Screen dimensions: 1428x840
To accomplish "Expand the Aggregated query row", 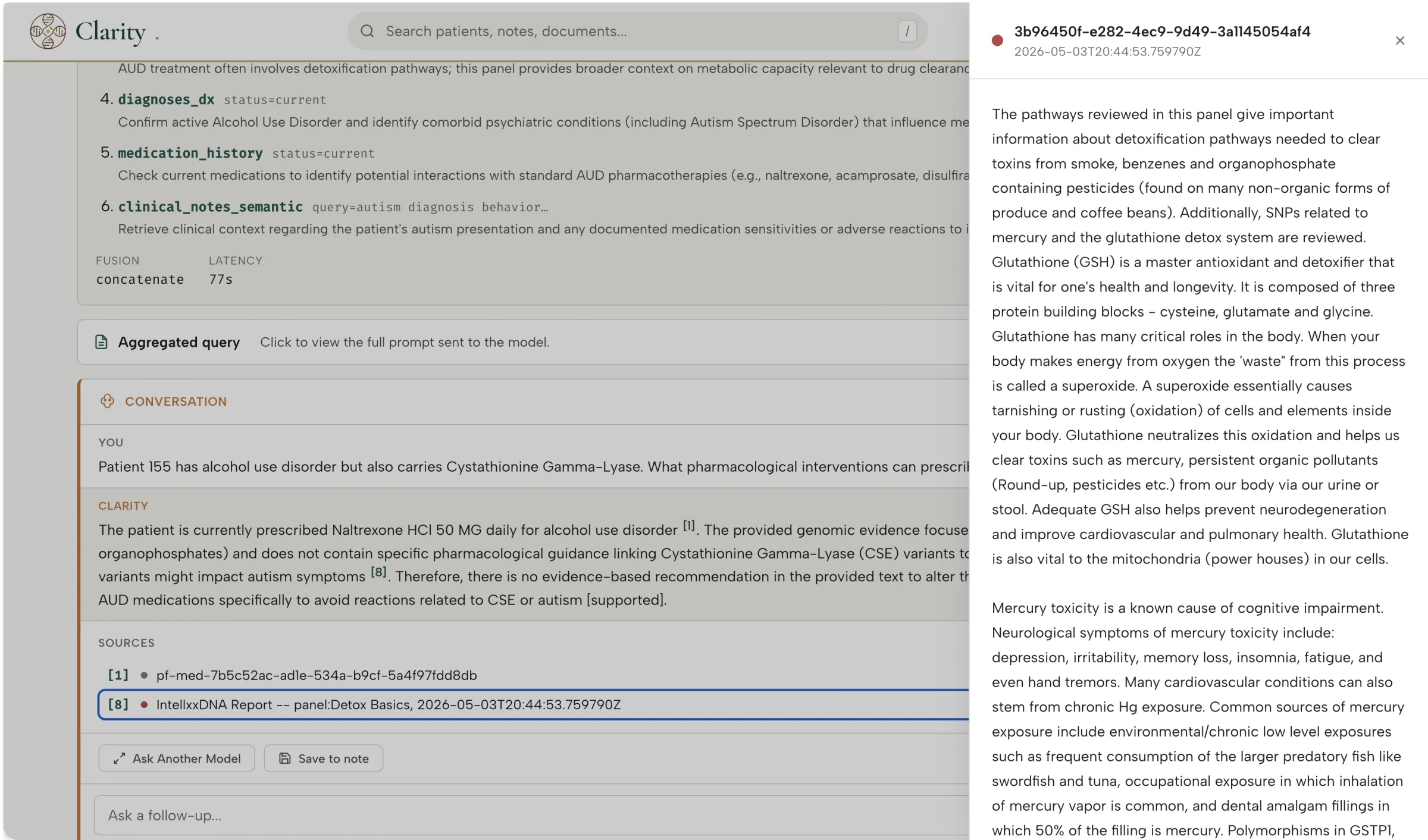I will (523, 342).
